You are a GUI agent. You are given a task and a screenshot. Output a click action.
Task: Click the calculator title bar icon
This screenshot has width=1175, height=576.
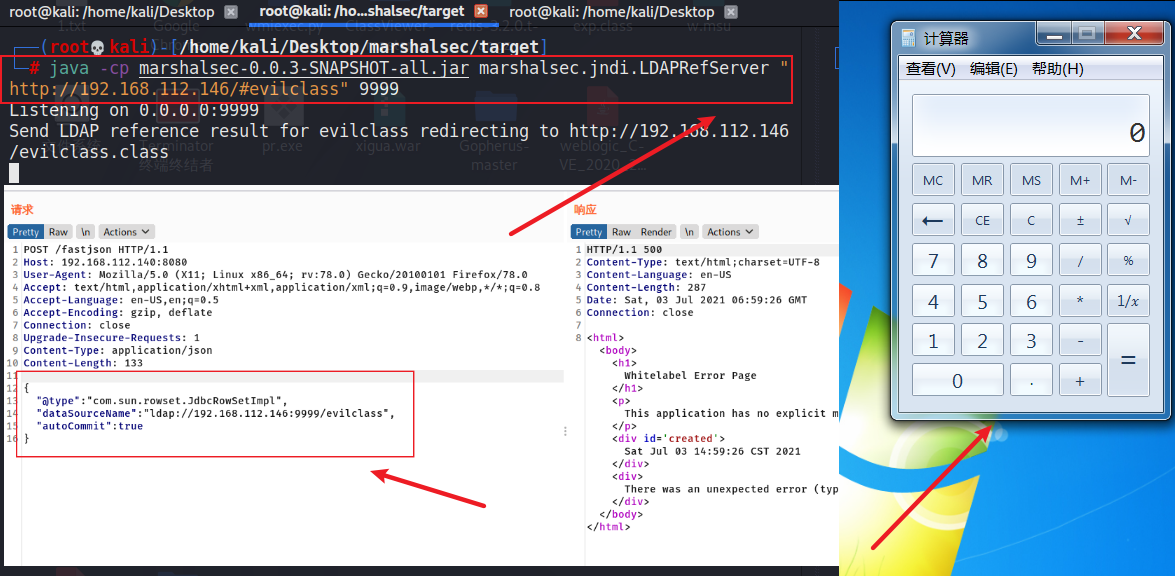coord(908,37)
